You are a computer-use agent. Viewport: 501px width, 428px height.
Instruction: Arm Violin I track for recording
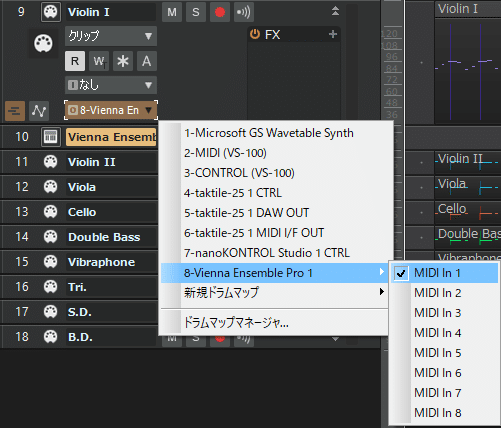click(220, 12)
